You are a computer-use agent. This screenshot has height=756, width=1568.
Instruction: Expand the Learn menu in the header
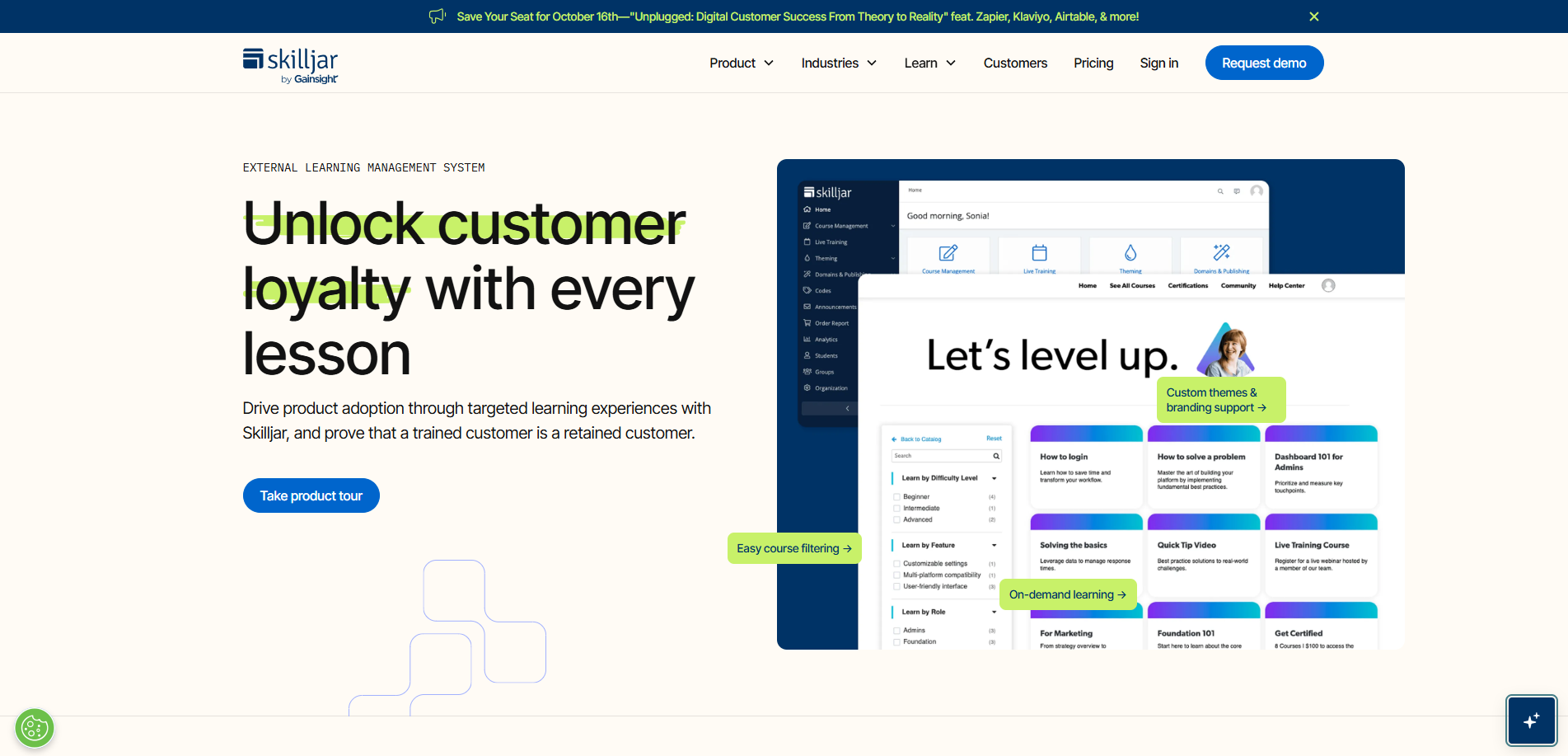coord(930,63)
